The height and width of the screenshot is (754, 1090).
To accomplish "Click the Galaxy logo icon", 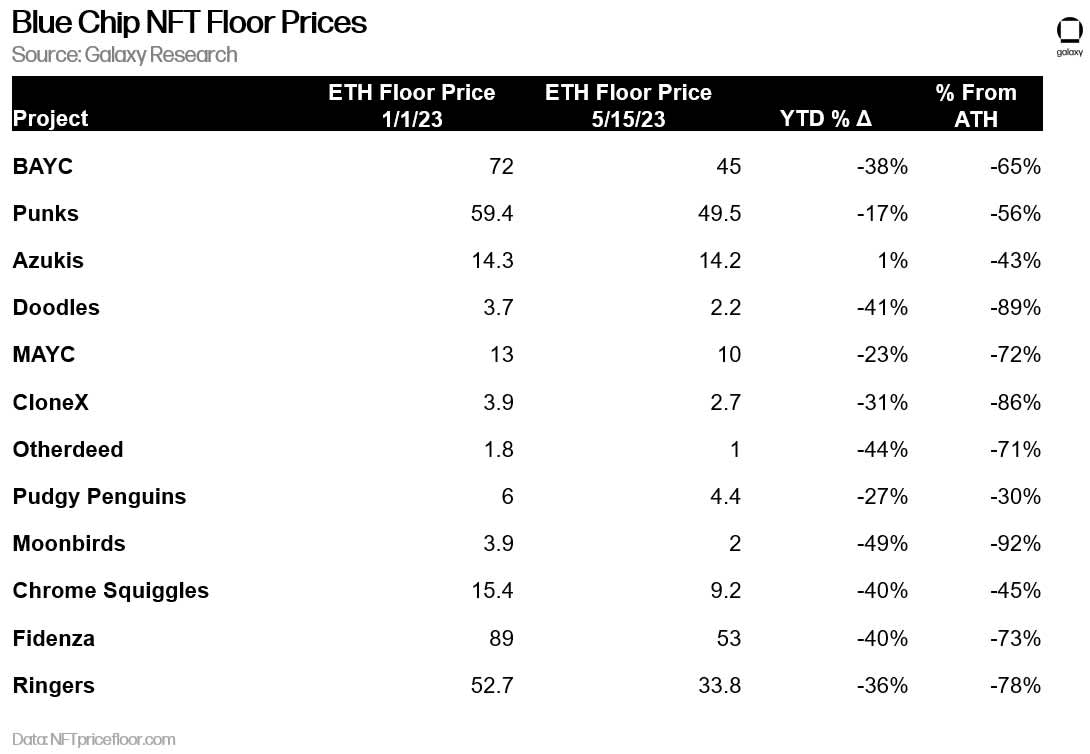I will point(1069,30).
